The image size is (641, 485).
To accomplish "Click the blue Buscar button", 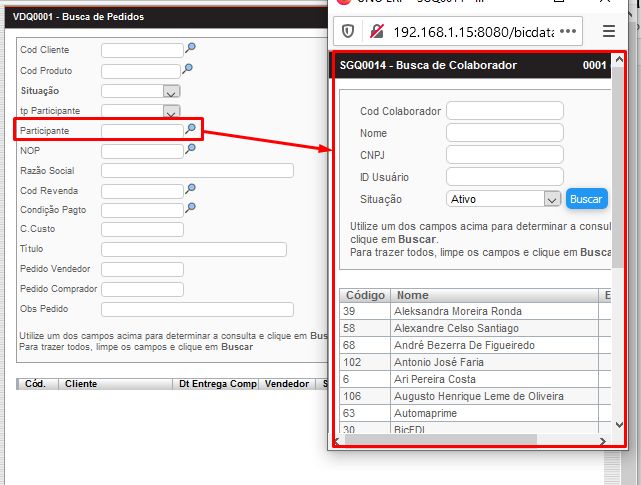I will pos(587,199).
